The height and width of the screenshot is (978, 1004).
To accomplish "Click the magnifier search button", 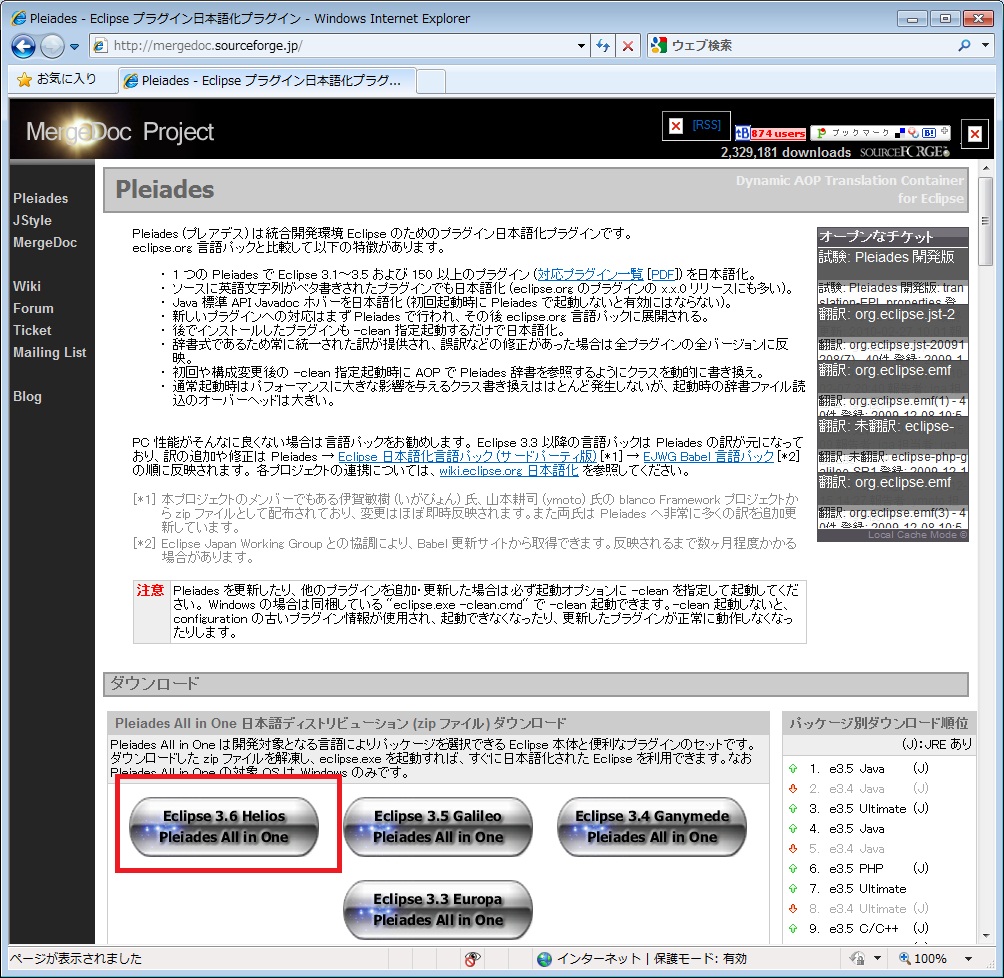I will pos(964,45).
